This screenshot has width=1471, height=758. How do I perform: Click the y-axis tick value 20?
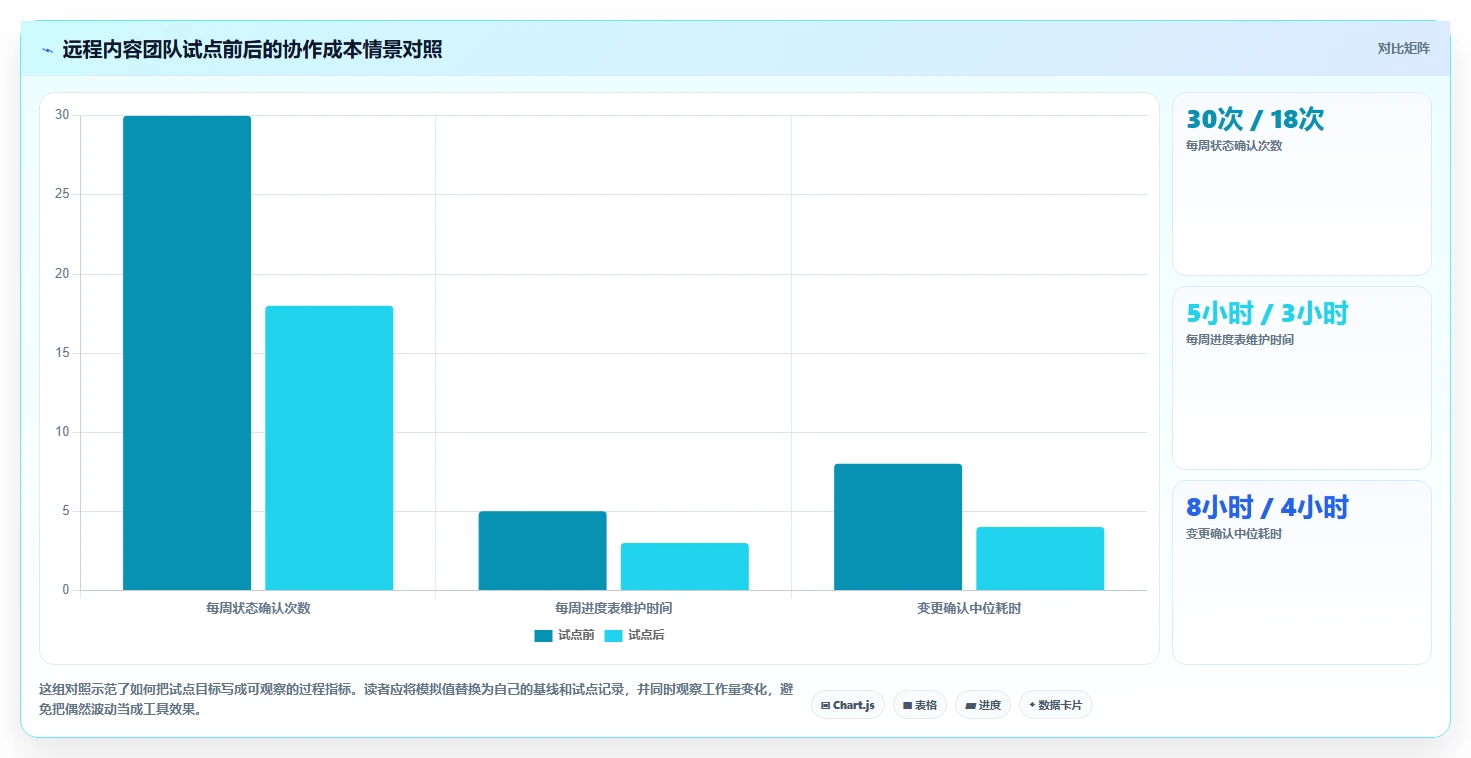62,274
